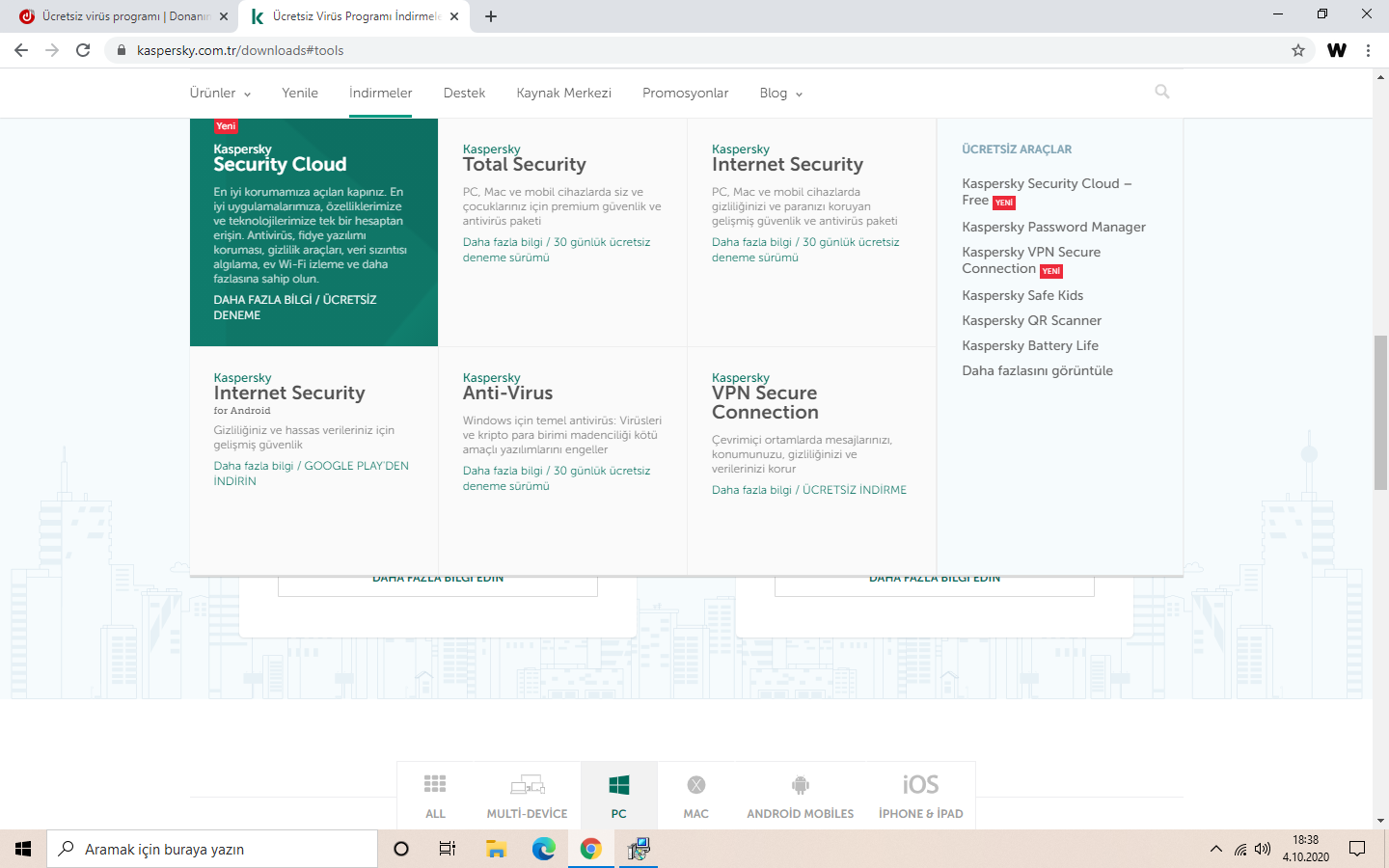The image size is (1389, 868).
Task: Open File Explorer from the taskbar
Action: click(x=496, y=849)
